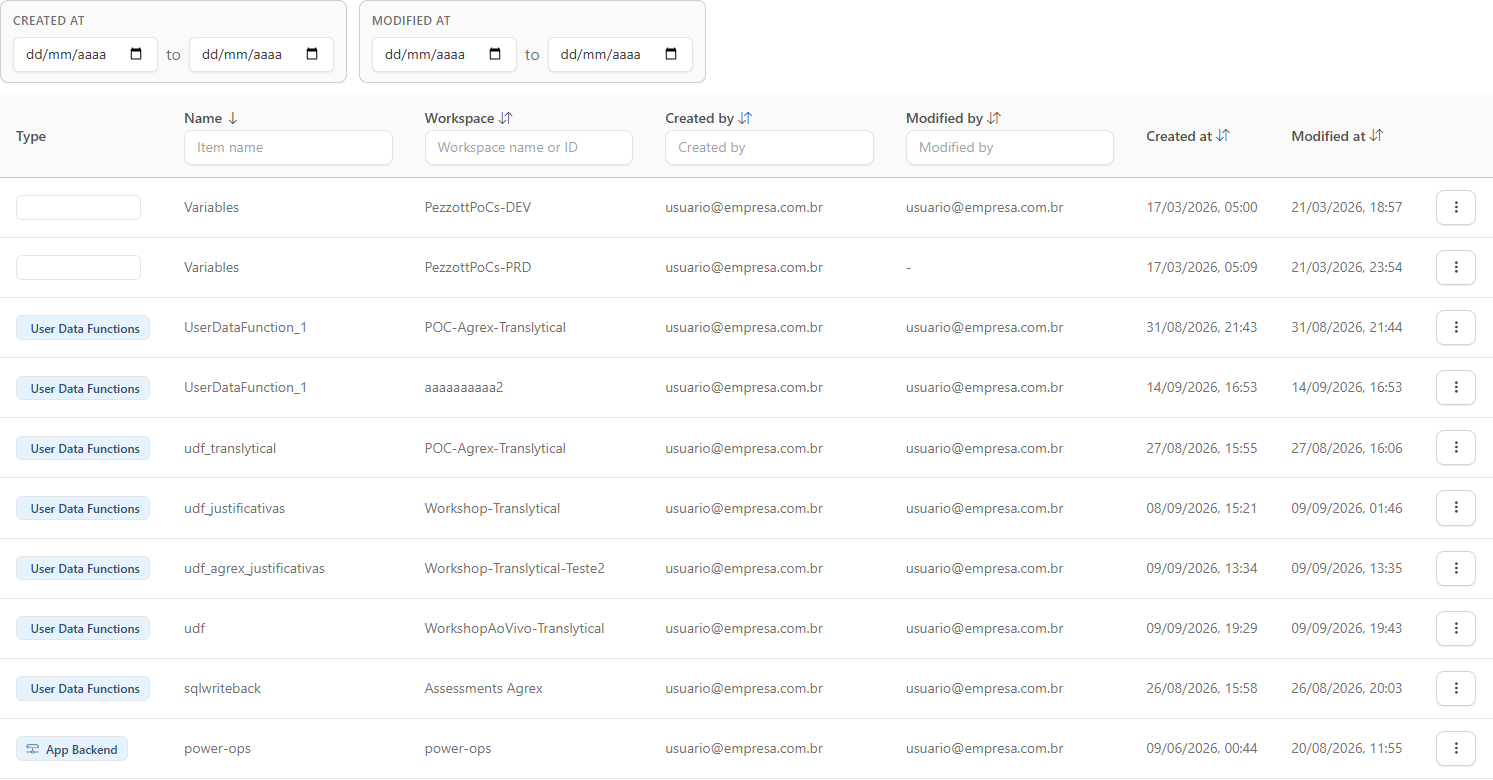Screen dimensions: 1493x780
Task: Open three-dot menu for udf_agrex_justificativas row
Action: coord(1455,568)
